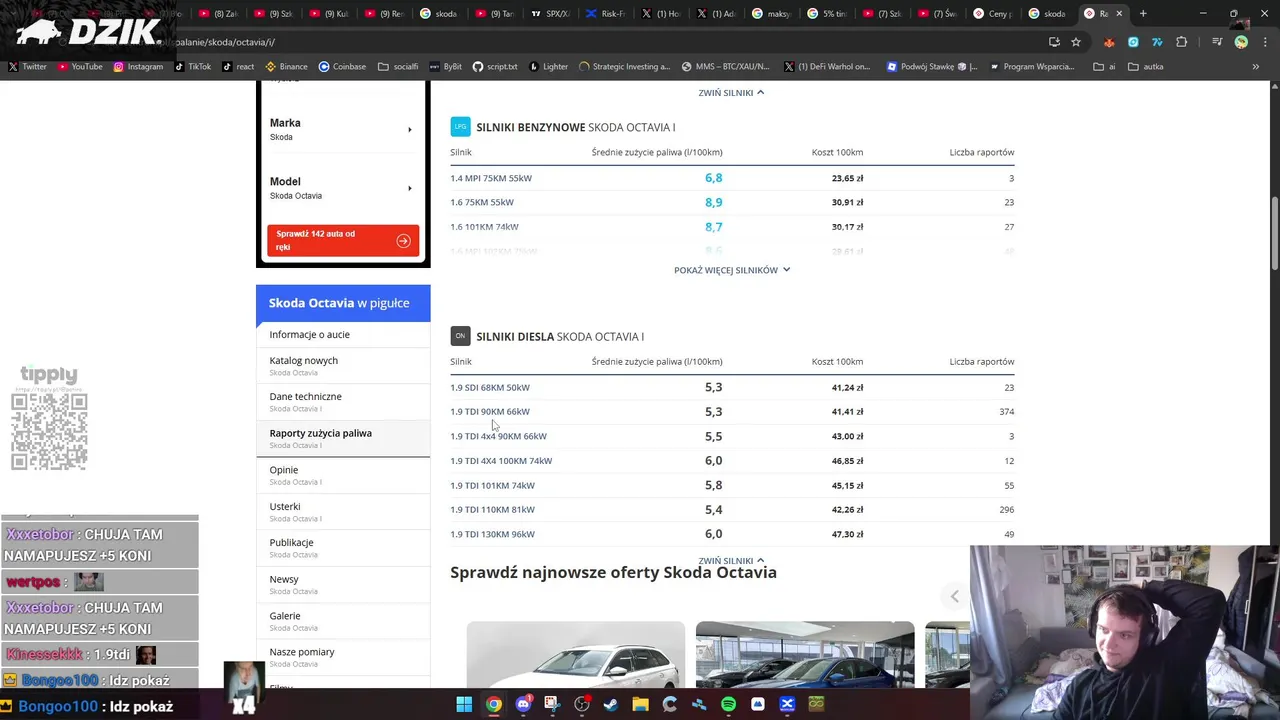Open Galerie in the sidebar

[342, 620]
